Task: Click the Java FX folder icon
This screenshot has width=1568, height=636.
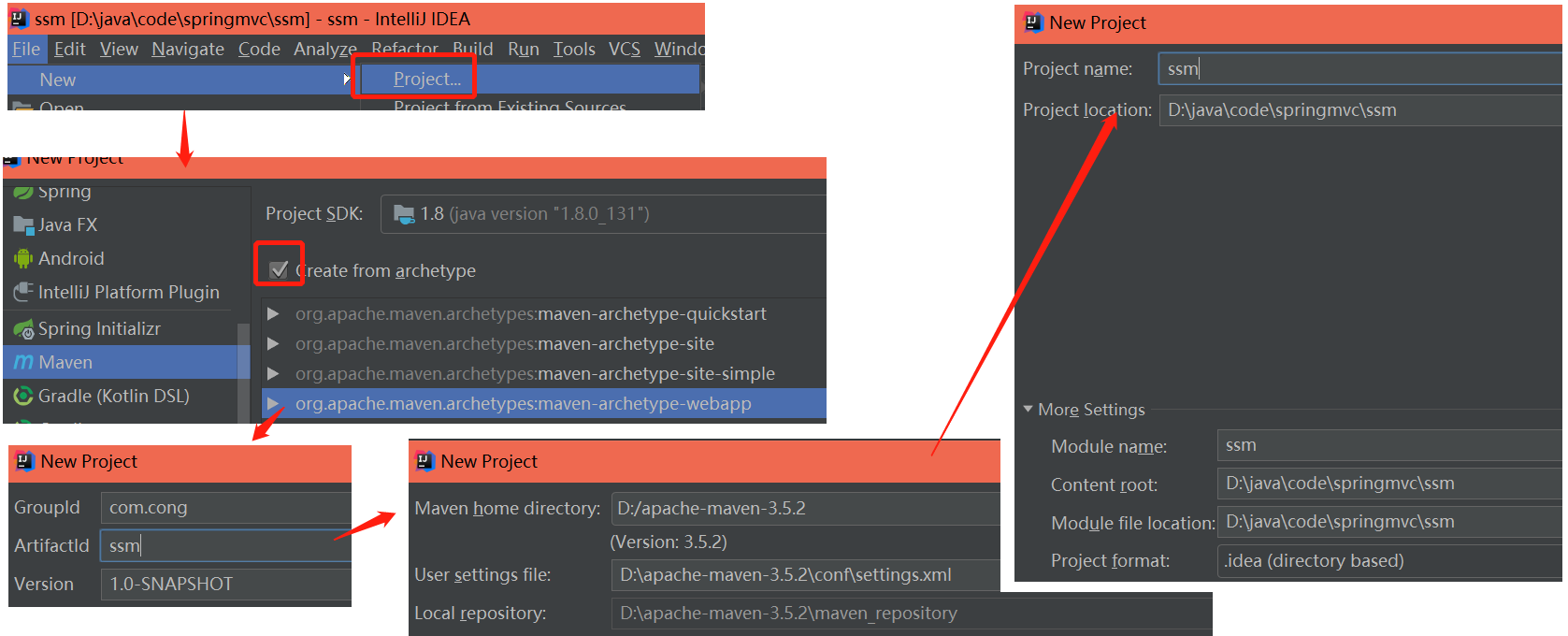Action: point(23,224)
